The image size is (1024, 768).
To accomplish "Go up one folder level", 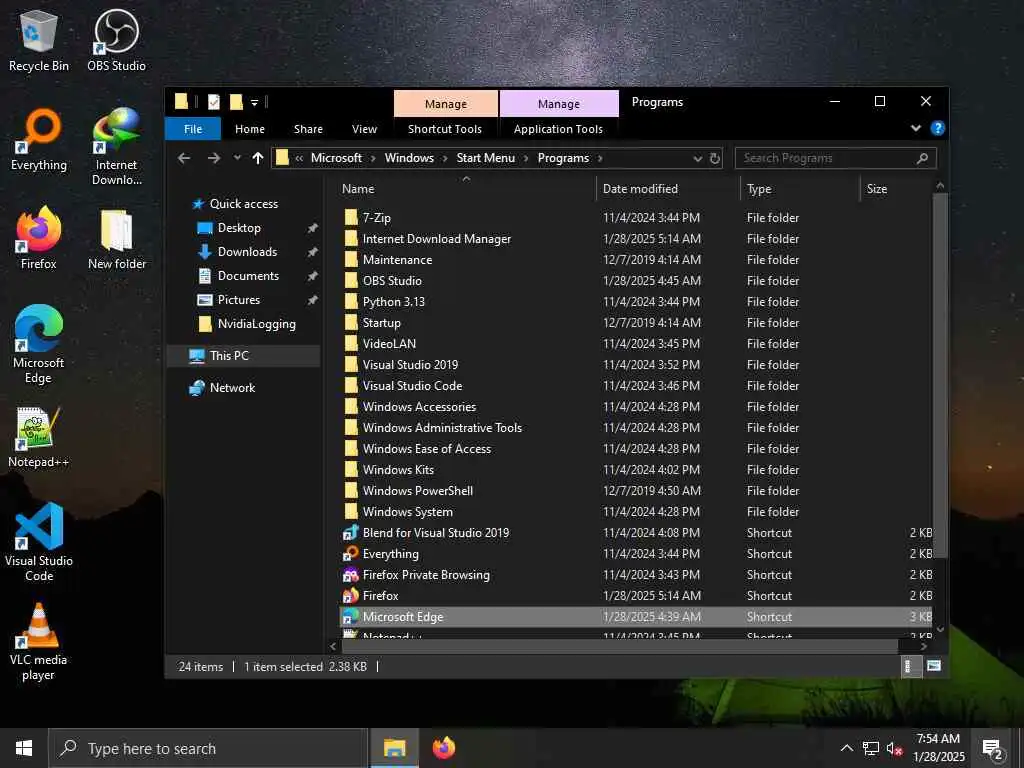I will point(258,158).
